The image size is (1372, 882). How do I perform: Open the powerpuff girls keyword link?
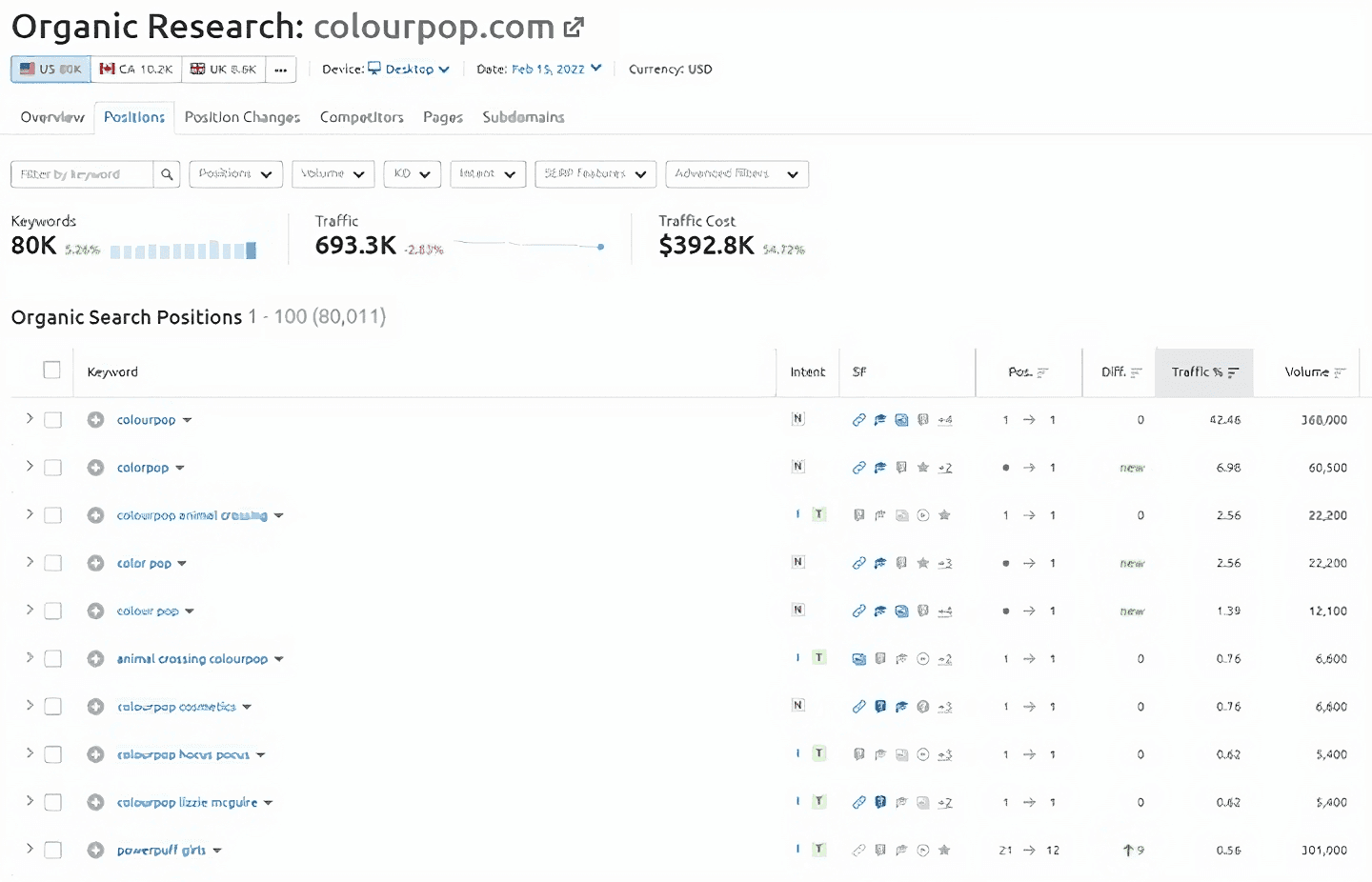(x=161, y=850)
